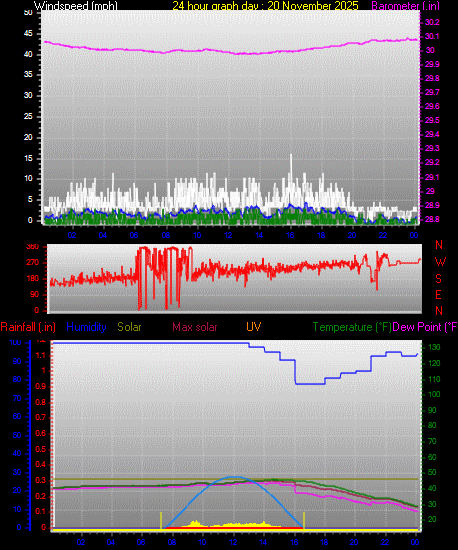The height and width of the screenshot is (550, 458).
Task: Select the 'Rainfall (.in)' legend label
Action: coord(28,327)
